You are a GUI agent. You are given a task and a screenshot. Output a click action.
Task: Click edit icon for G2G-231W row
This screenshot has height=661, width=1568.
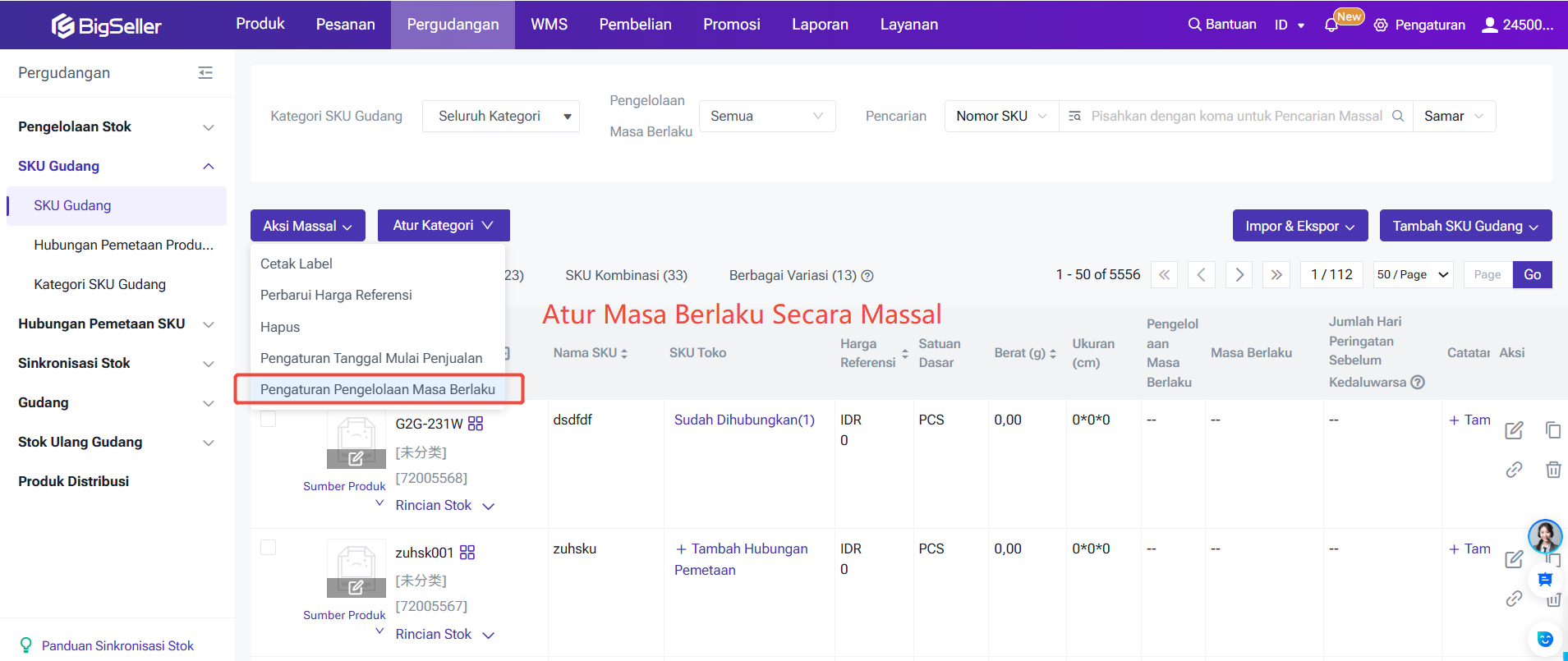click(x=1514, y=430)
